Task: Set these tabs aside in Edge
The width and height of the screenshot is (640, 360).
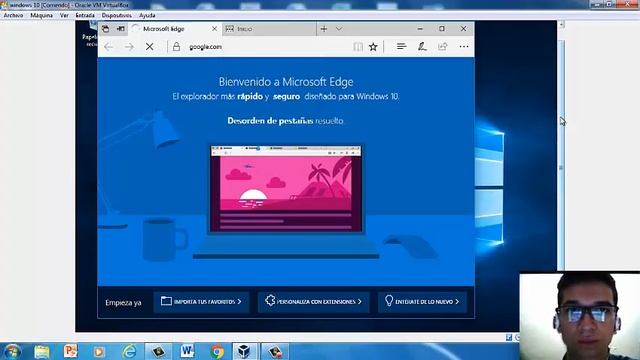Action: (120, 29)
